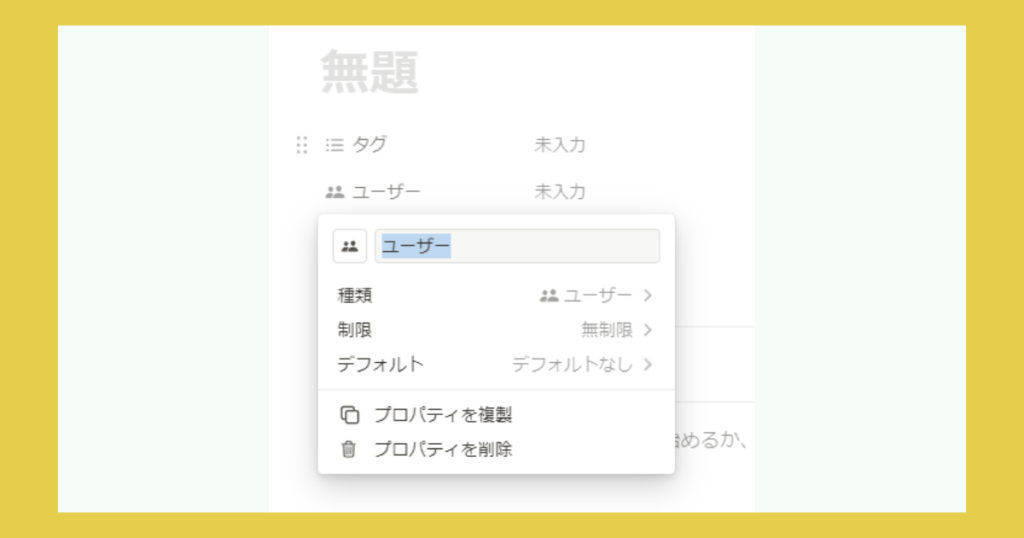
Task: Expand the 制限 chevron arrow
Action: pyautogui.click(x=648, y=330)
